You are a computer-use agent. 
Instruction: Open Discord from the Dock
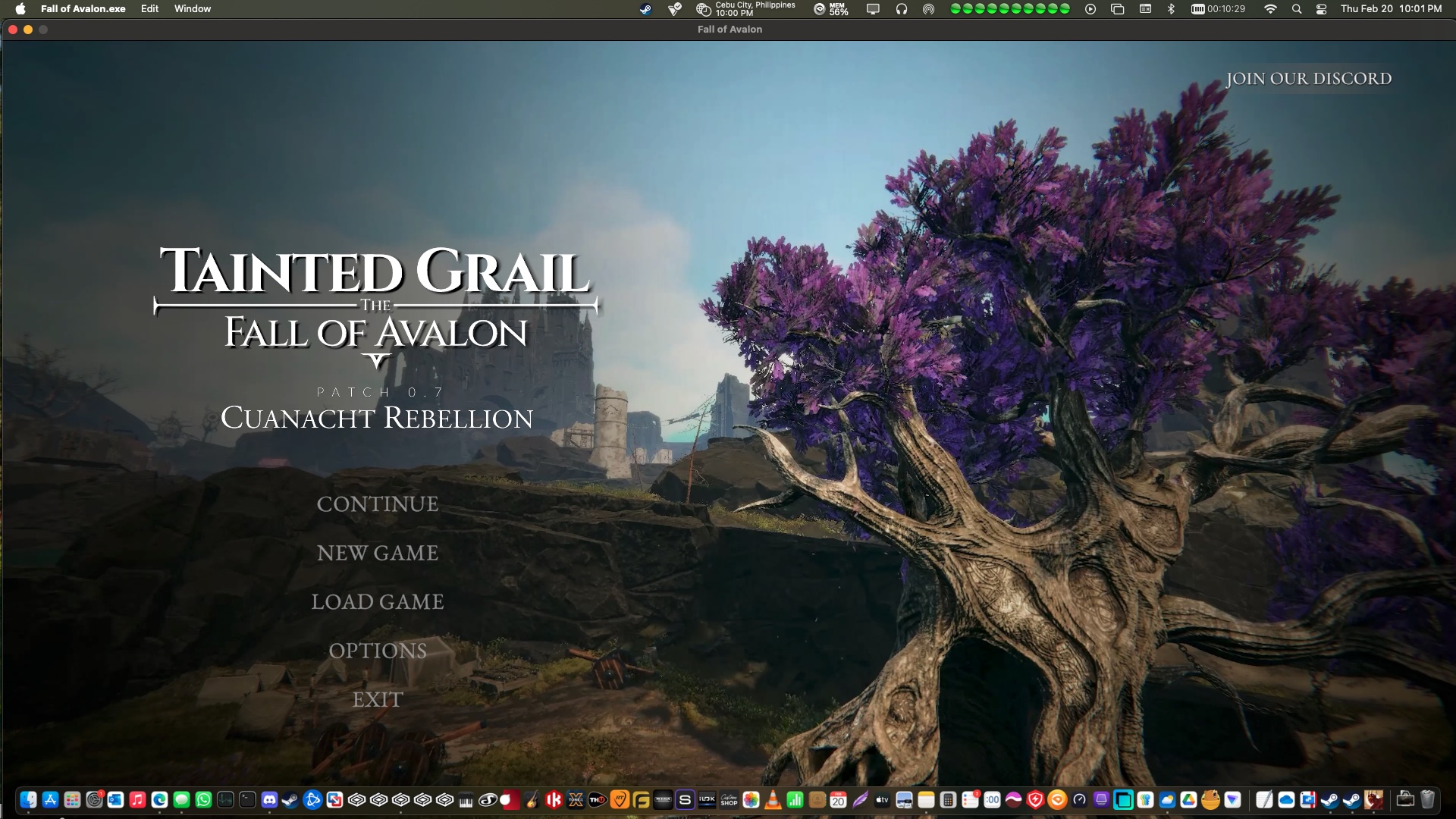tap(271, 800)
